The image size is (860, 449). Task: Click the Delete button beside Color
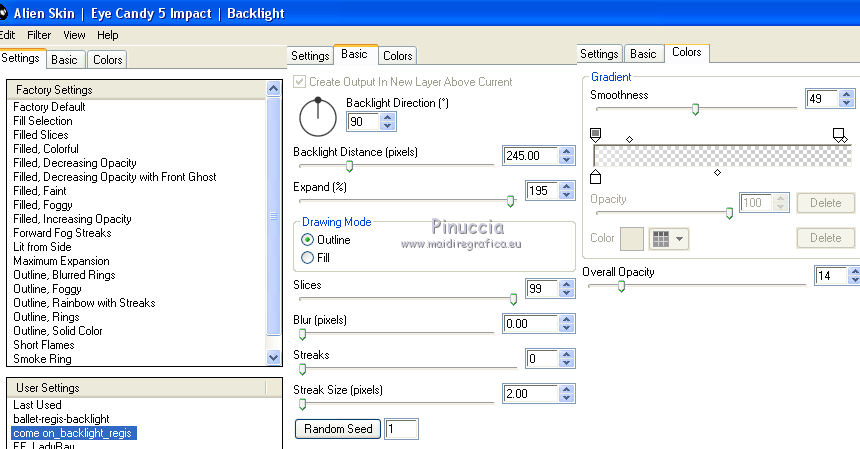tap(825, 238)
